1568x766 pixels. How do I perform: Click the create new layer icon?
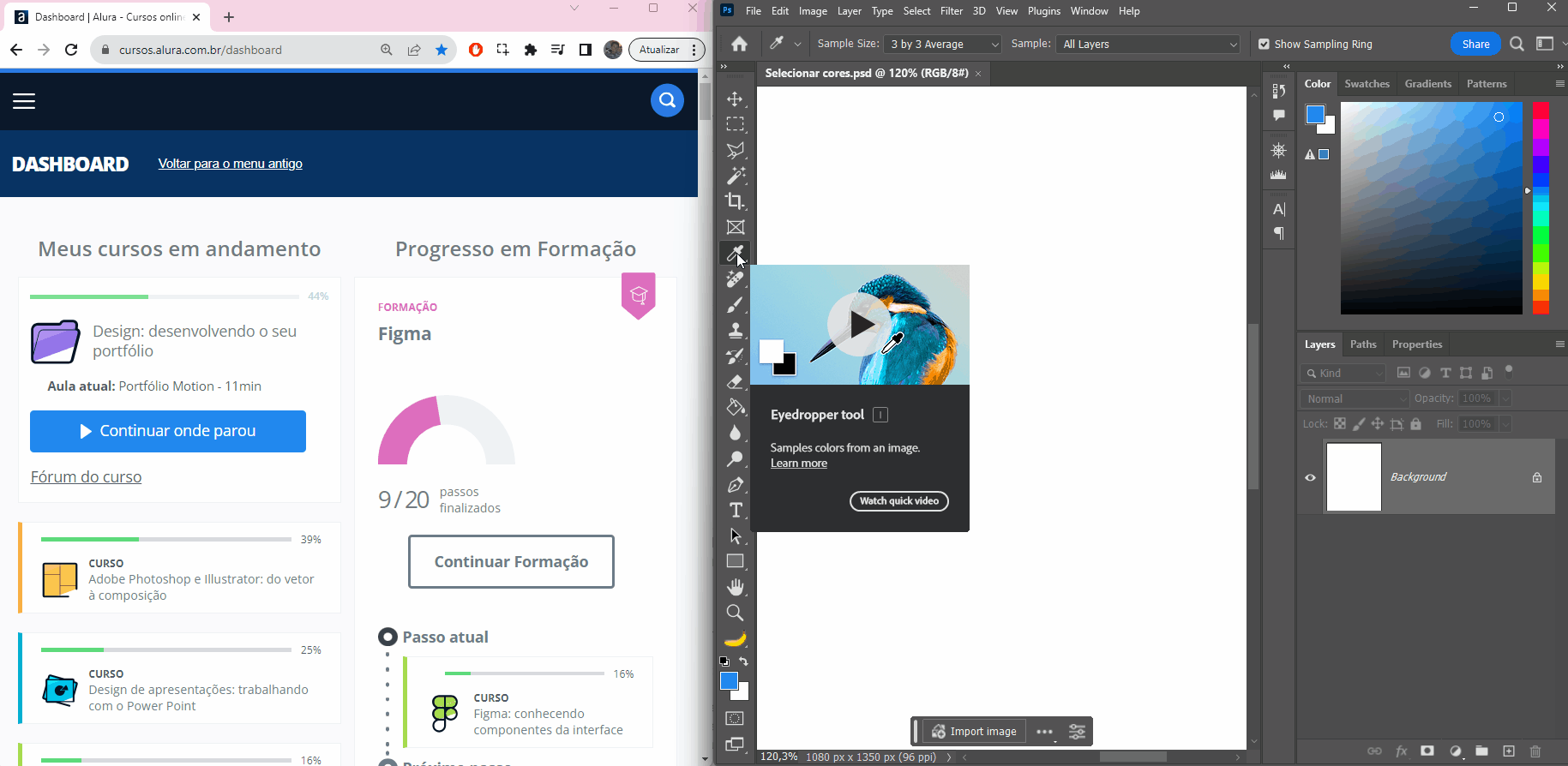pyautogui.click(x=1509, y=751)
